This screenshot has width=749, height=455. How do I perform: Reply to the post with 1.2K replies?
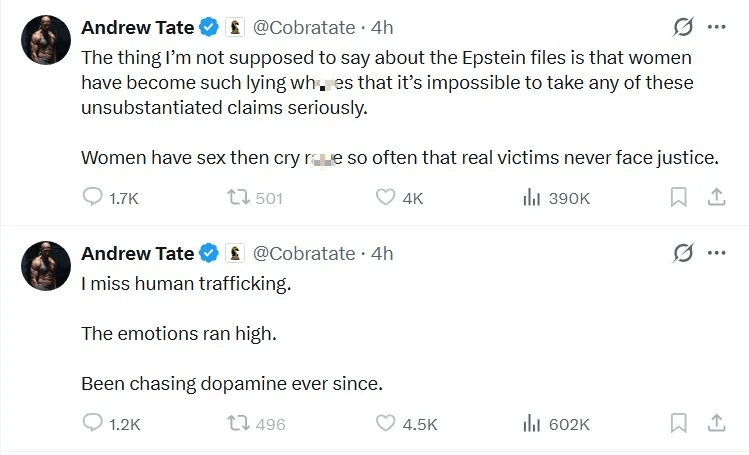pyautogui.click(x=92, y=424)
